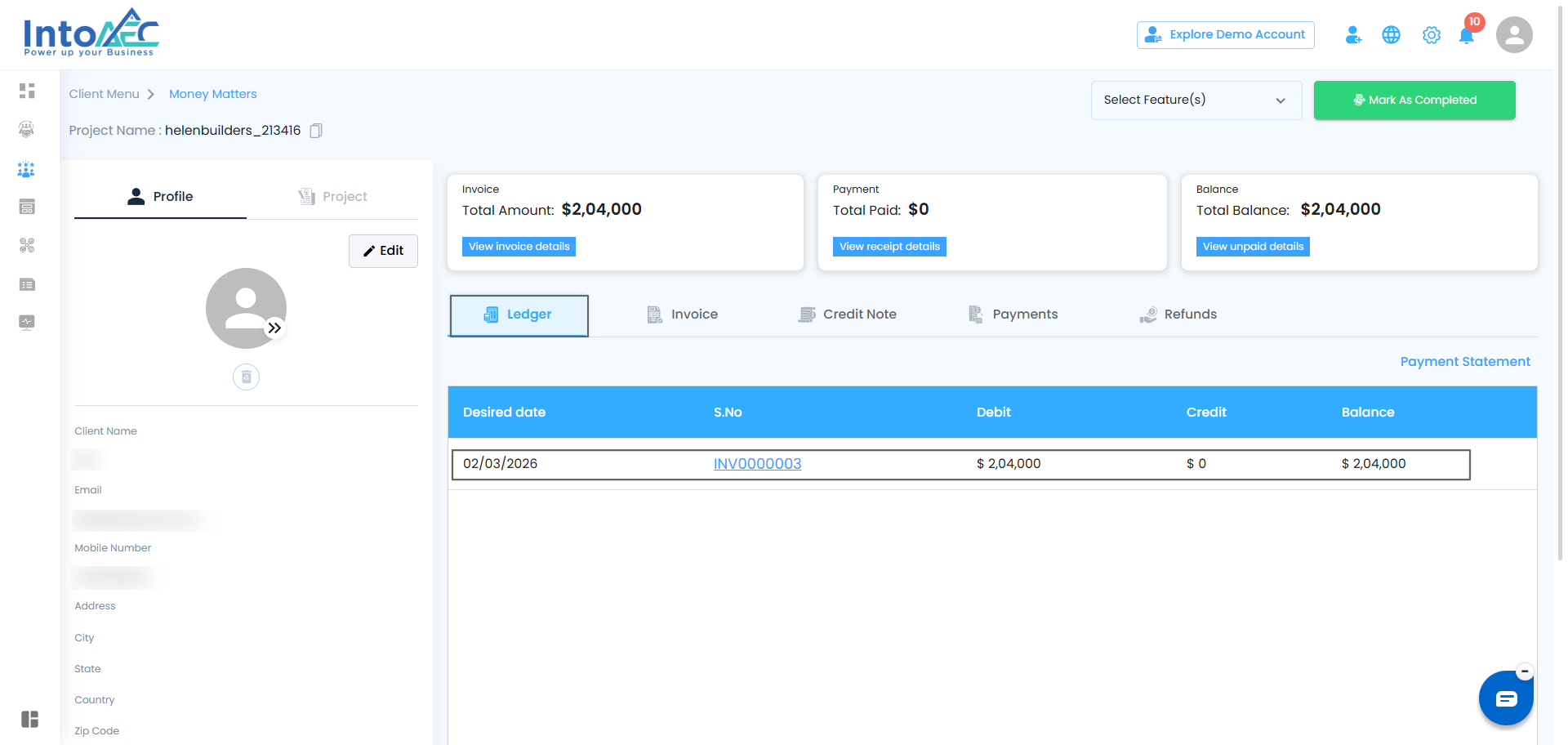Image resolution: width=1568 pixels, height=745 pixels.
Task: Delete the profile picture with trash icon
Action: (x=246, y=377)
